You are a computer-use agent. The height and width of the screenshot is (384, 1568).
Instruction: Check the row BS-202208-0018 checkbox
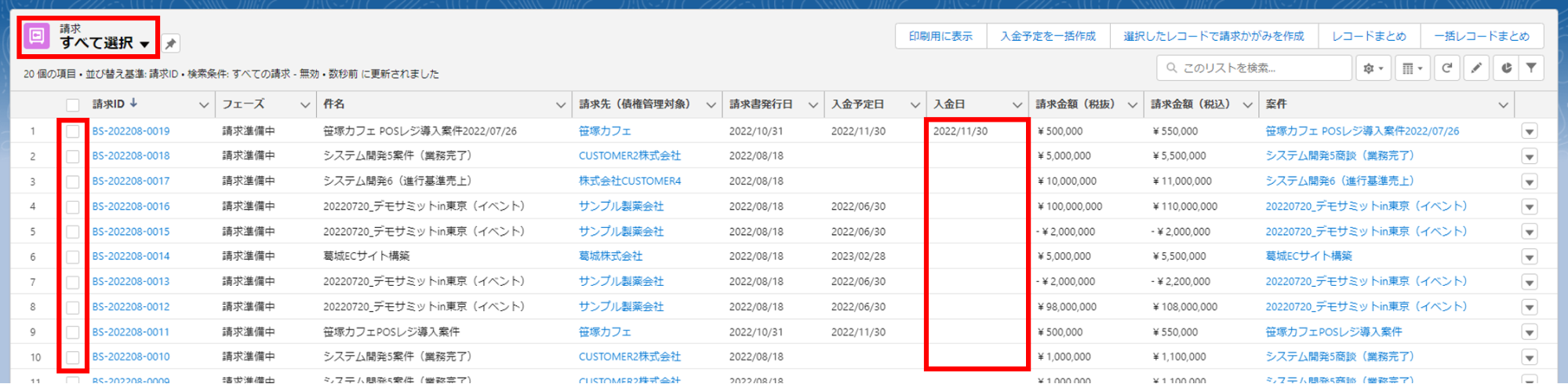click(73, 156)
